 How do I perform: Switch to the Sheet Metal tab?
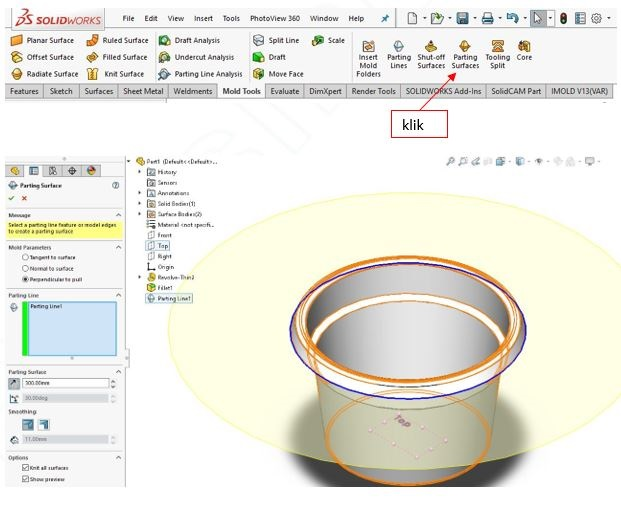pyautogui.click(x=144, y=91)
